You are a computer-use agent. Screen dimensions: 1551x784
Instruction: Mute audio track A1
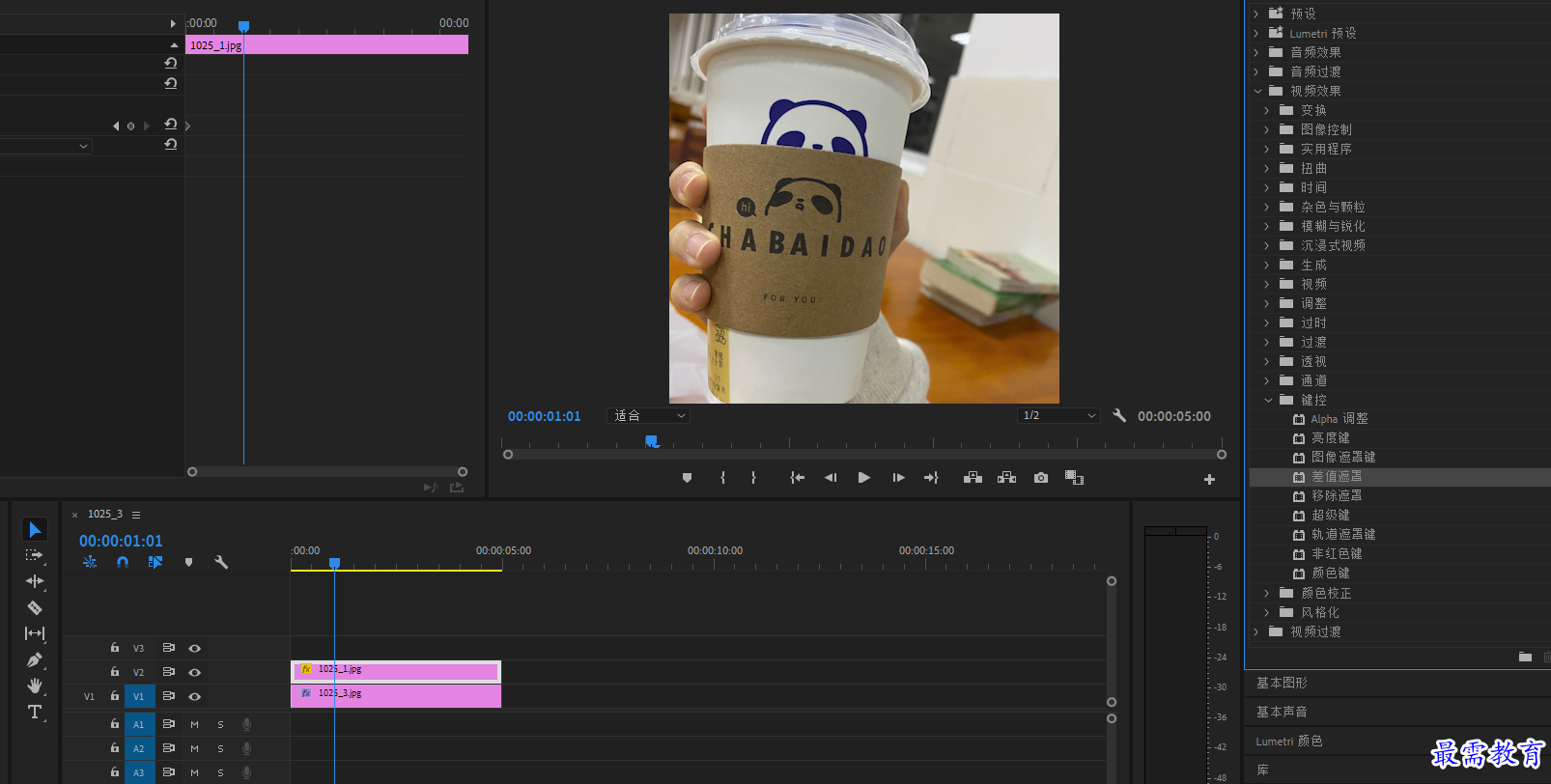coord(194,724)
